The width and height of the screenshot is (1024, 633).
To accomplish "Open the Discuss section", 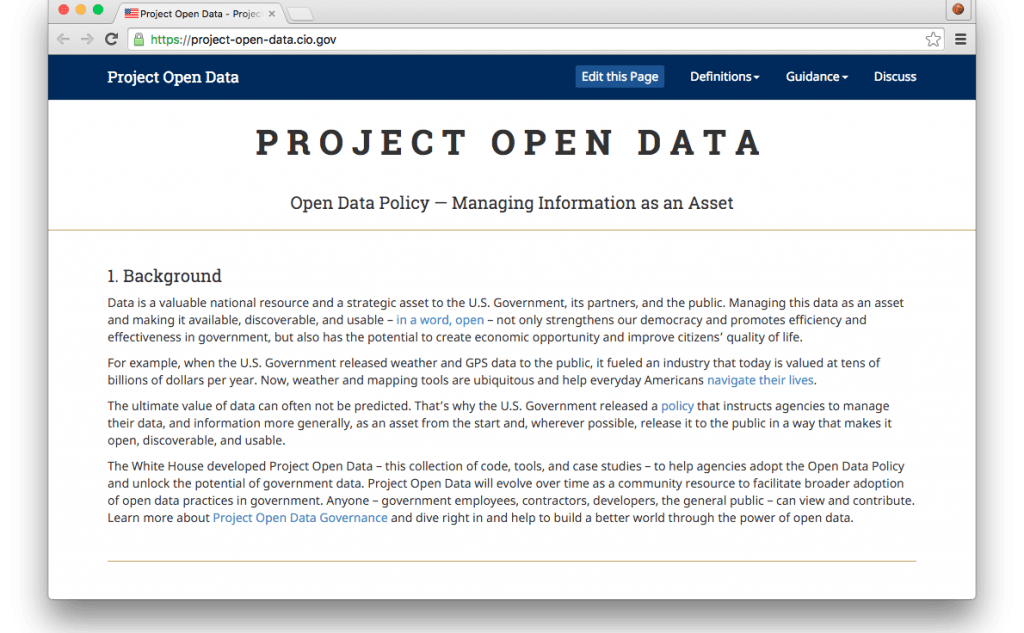I will pyautogui.click(x=895, y=77).
